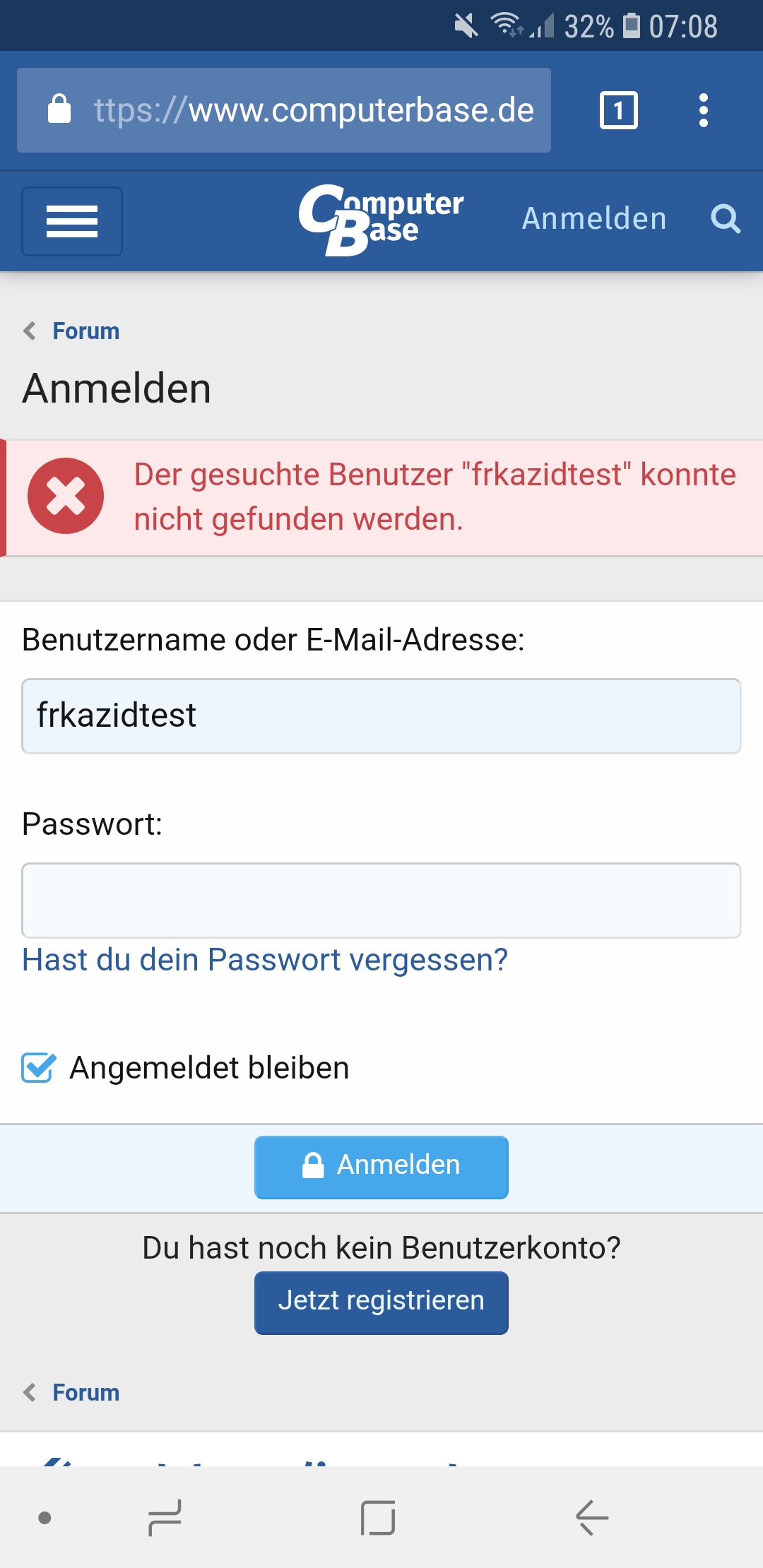Screen dimensions: 763x1568
Task: Tap the ComputerBase logo
Action: [381, 220]
